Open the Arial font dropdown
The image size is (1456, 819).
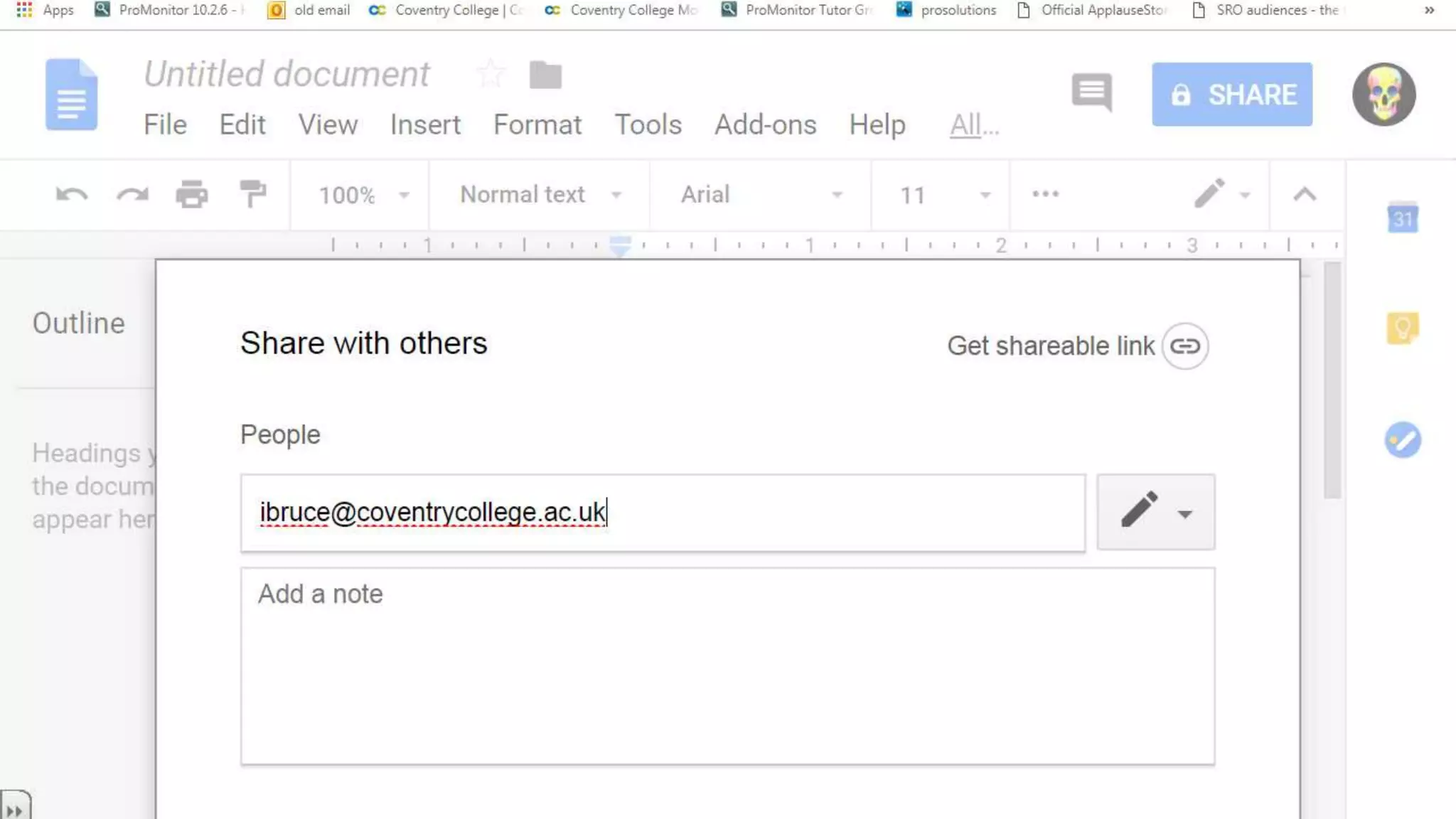point(761,195)
